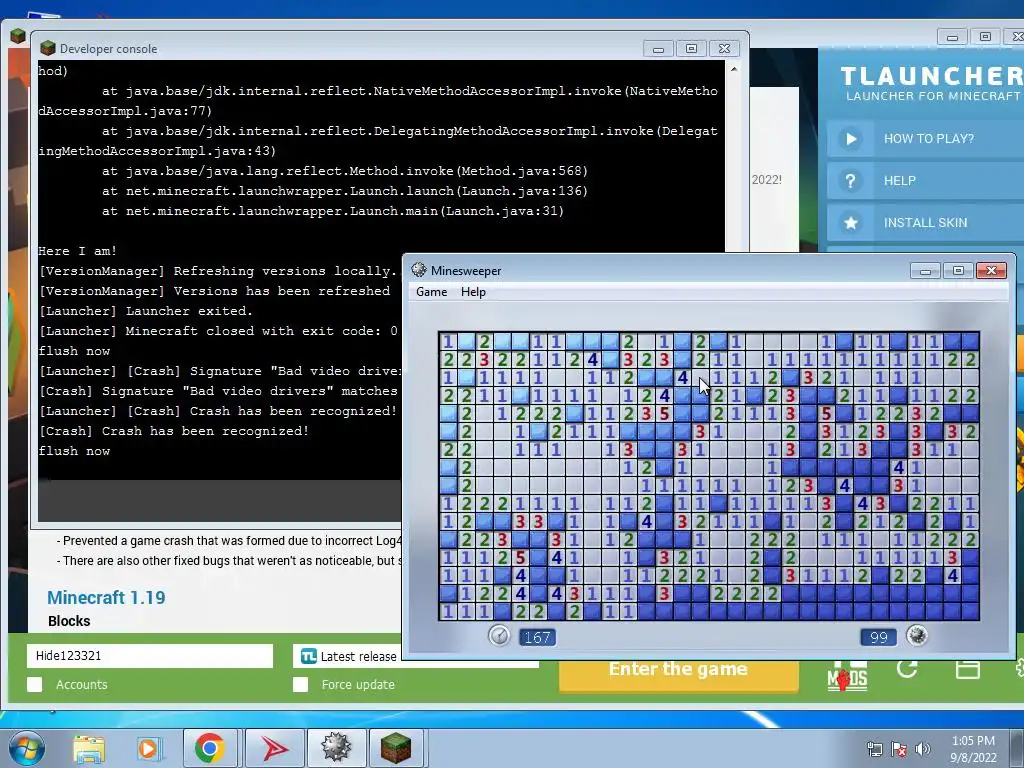Click the '[Crash] Crash has been recognized!' line
The height and width of the screenshot is (768, 1024).
[x=174, y=431]
